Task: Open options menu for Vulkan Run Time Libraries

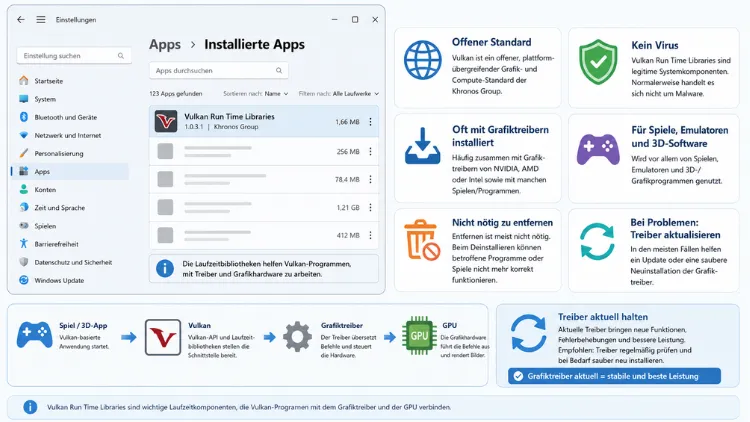Action: [370, 122]
